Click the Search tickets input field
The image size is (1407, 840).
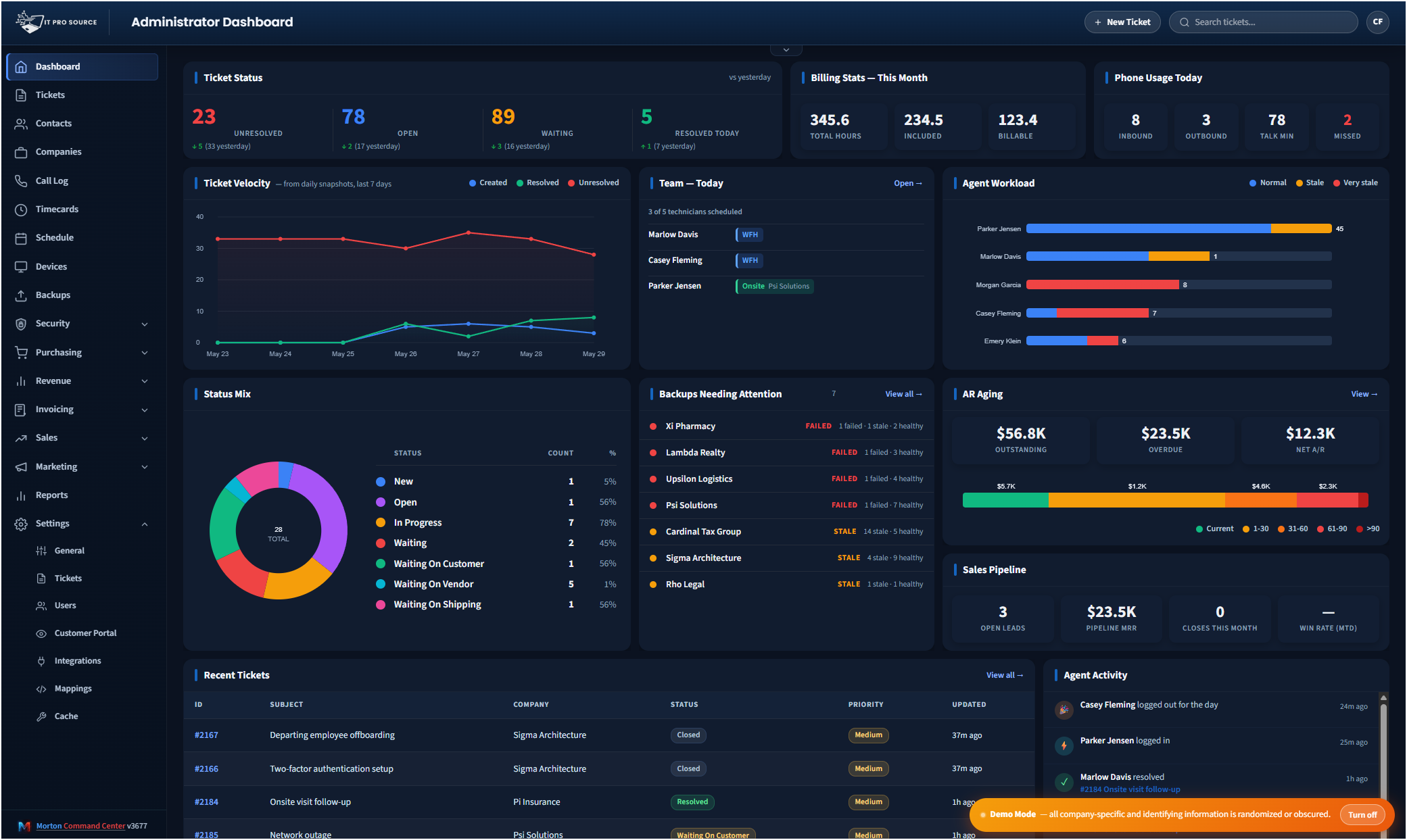[x=1263, y=22]
